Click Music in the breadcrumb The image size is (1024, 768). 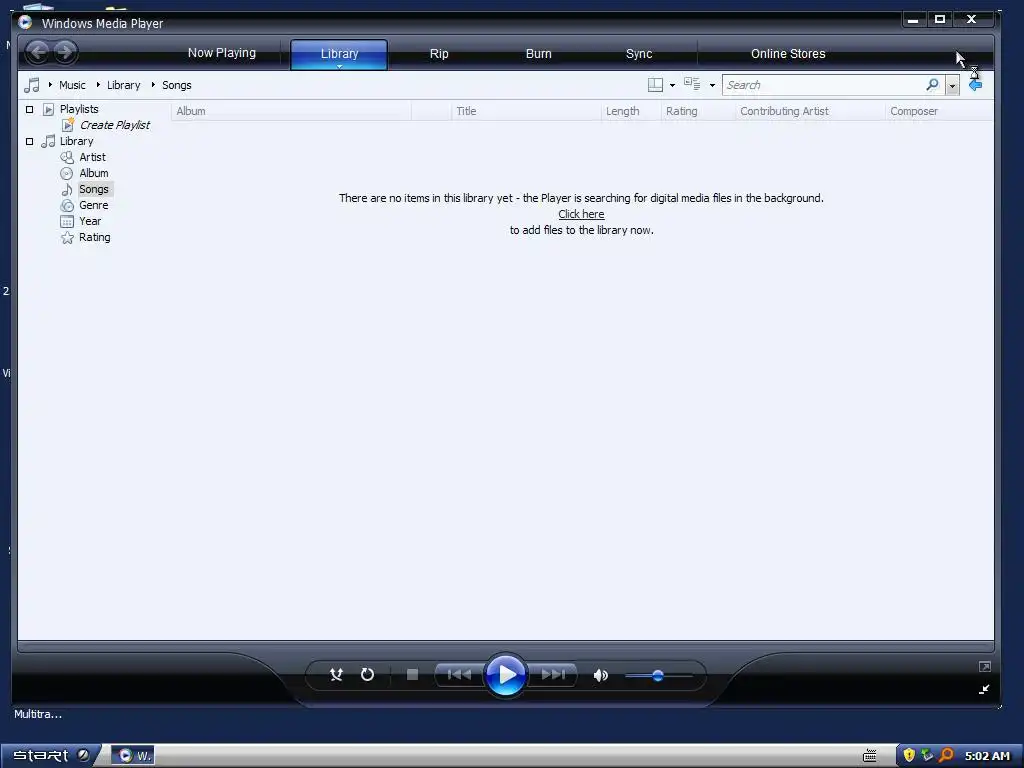(72, 85)
